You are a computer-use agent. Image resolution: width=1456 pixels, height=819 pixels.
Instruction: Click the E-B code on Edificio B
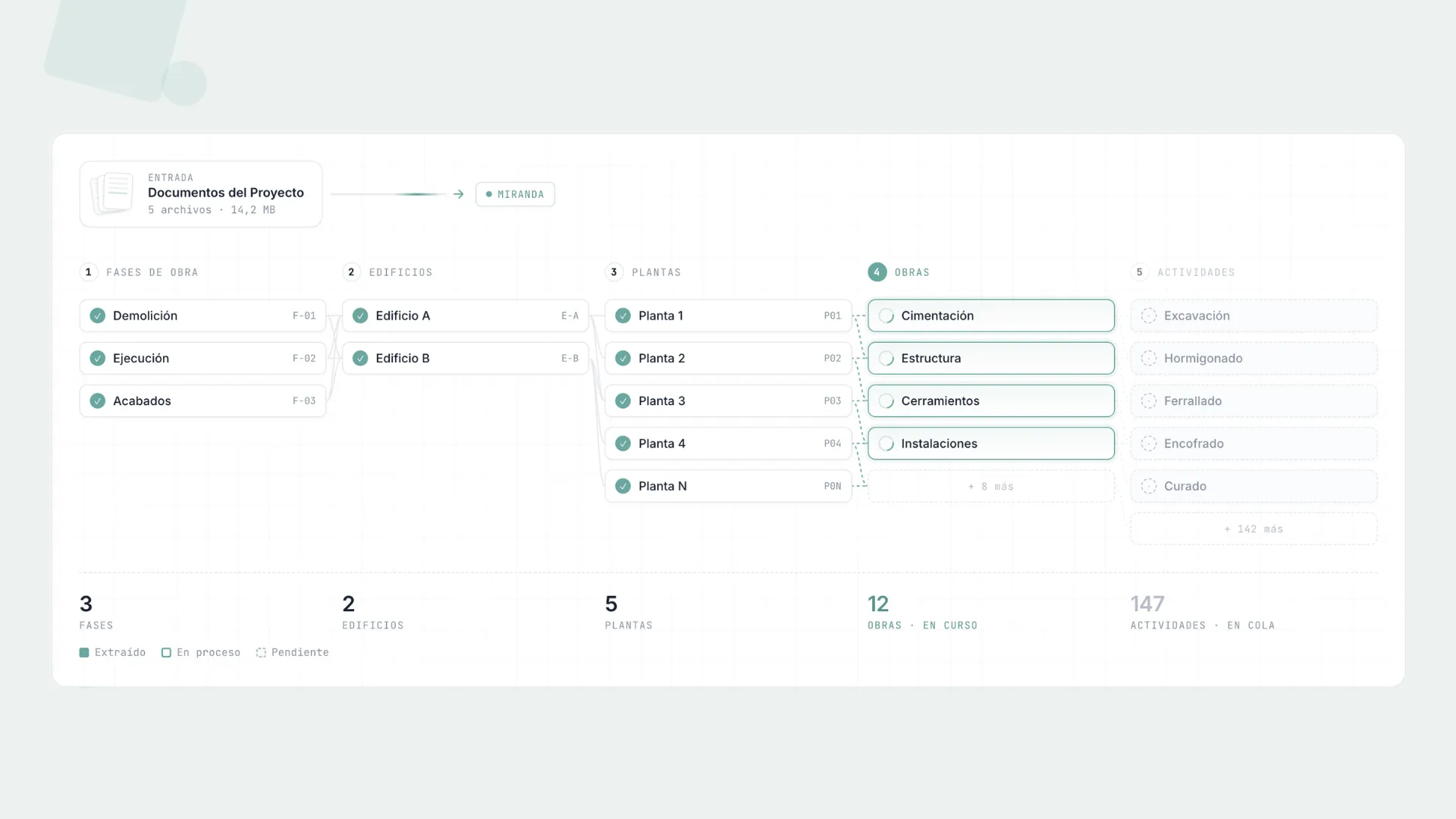pyautogui.click(x=570, y=358)
